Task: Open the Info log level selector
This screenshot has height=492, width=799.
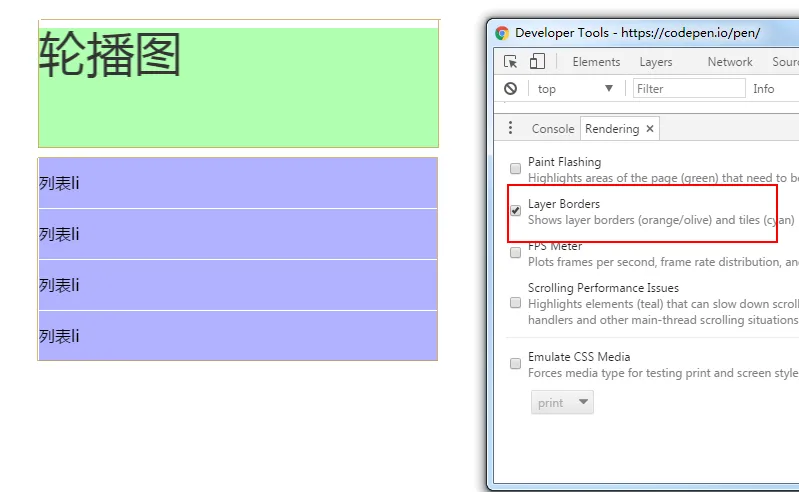Action: (763, 89)
